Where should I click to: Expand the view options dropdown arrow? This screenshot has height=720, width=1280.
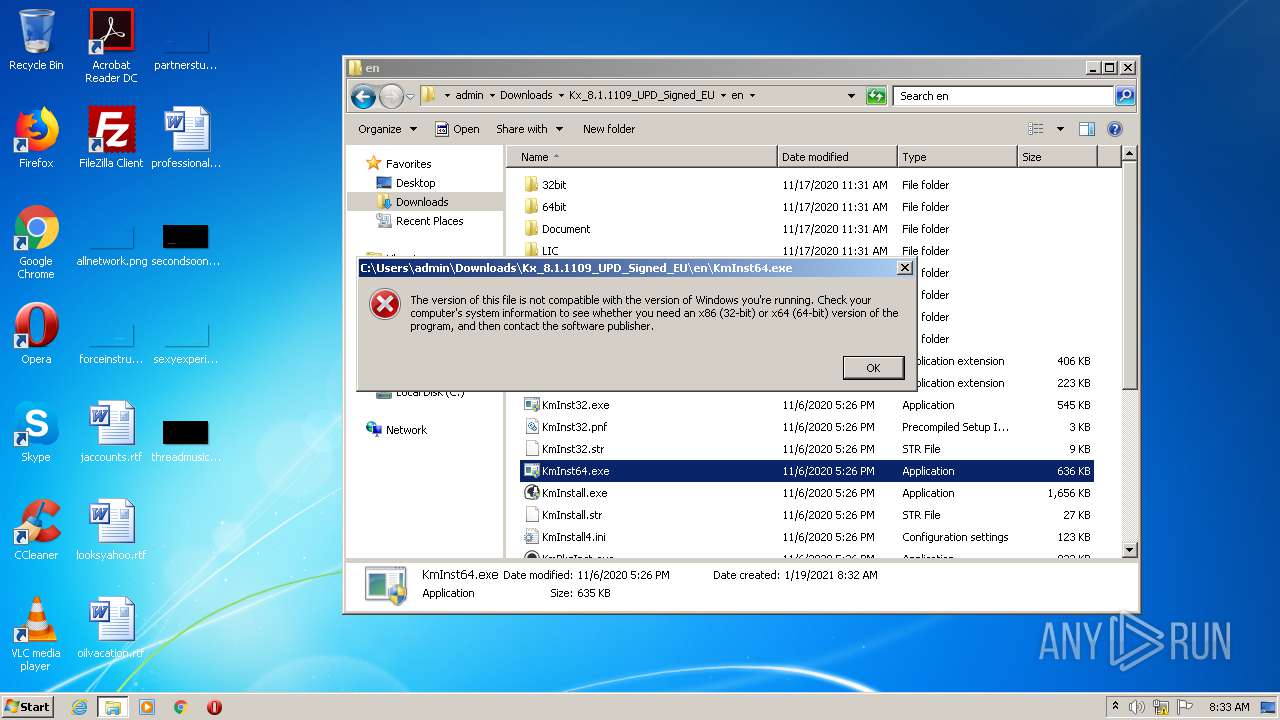[1060, 129]
